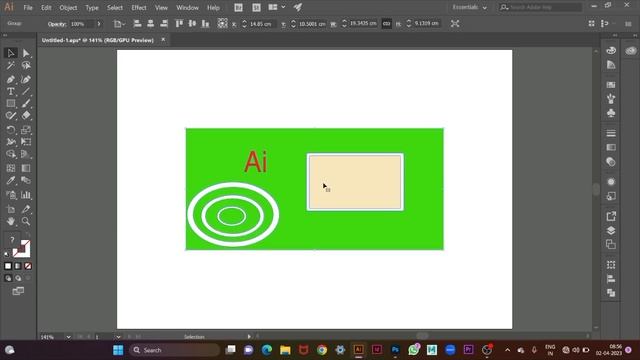Select the Zoom tool
This screenshot has height=360, width=640.
26,221
